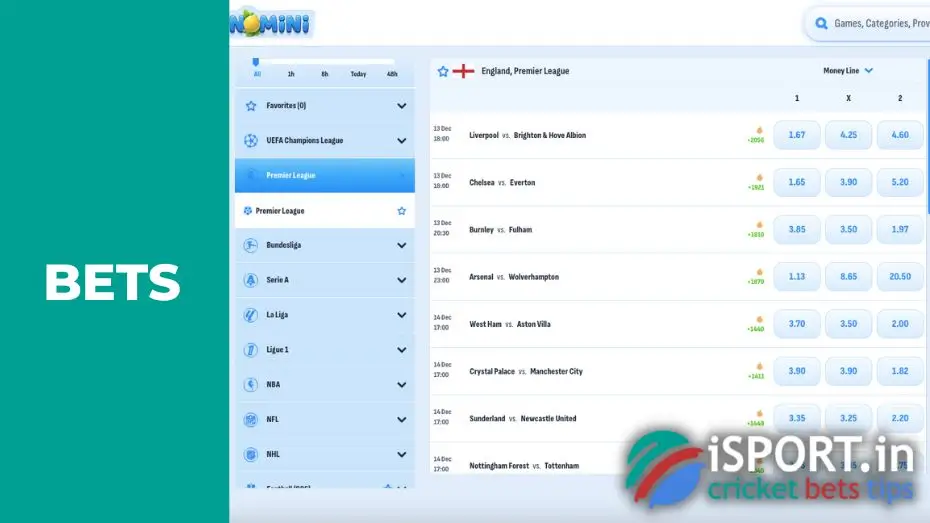Viewport: 930px width, 523px height.
Task: Click the Favorites star icon in sidebar
Action: (251, 106)
